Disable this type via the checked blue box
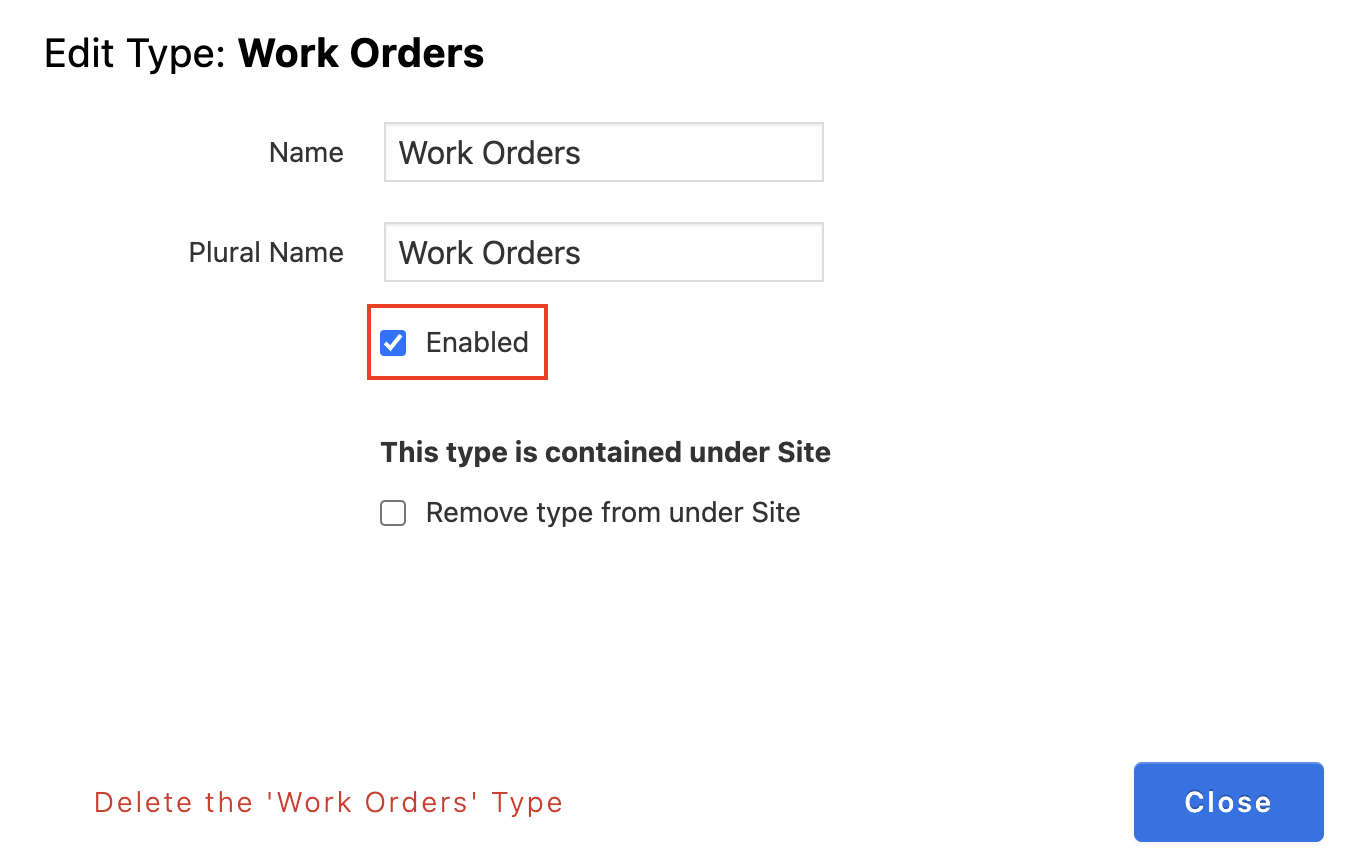 393,343
